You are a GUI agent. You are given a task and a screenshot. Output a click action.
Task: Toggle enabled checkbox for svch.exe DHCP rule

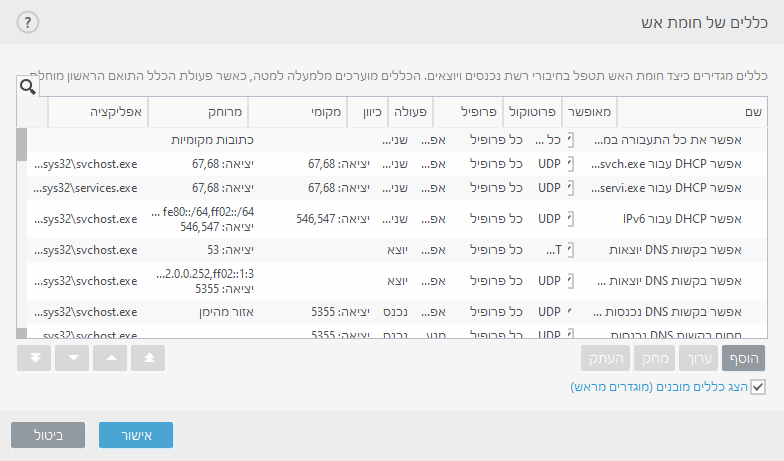coord(570,164)
